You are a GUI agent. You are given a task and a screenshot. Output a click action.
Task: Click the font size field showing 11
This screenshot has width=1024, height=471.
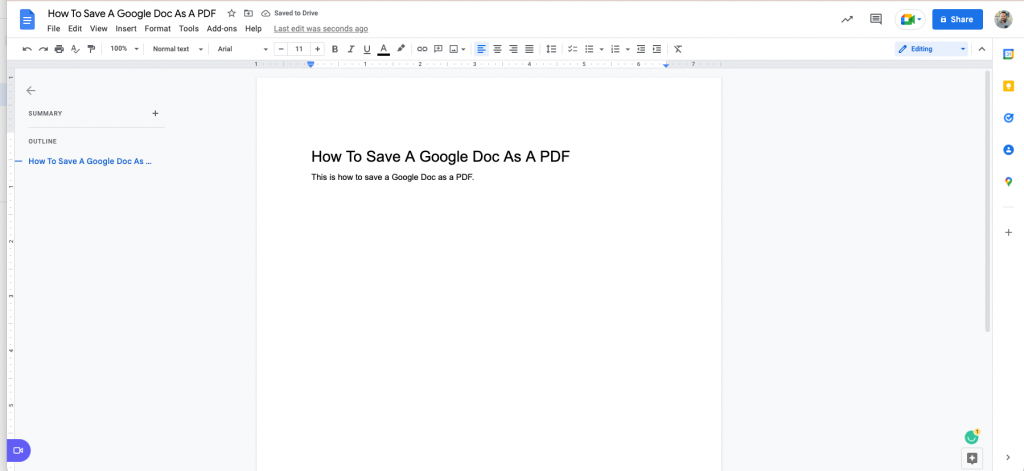pos(299,49)
